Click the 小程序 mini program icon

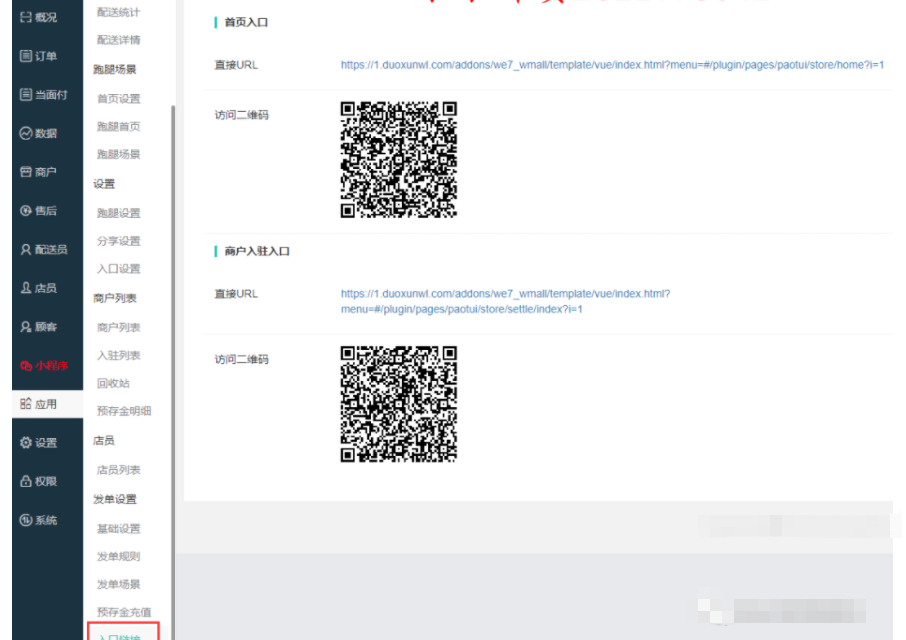click(26, 365)
